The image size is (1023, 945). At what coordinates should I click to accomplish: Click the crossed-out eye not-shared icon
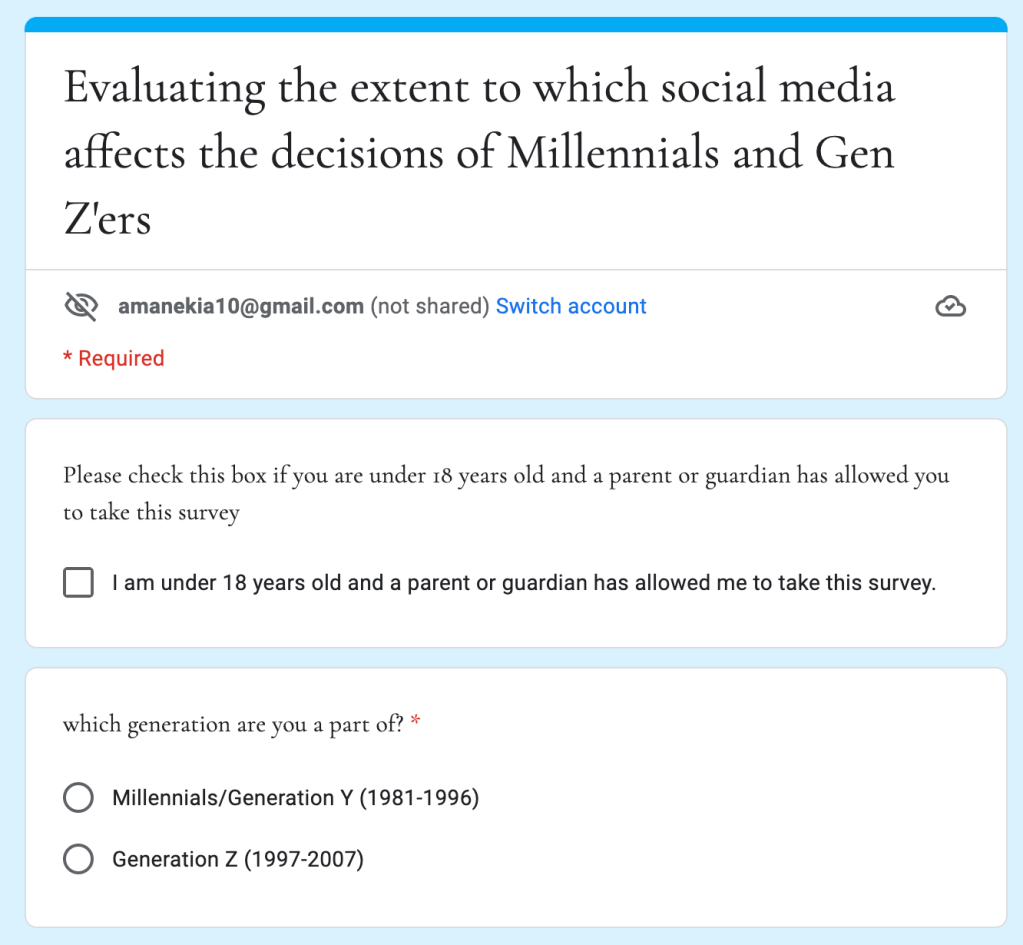pos(80,307)
